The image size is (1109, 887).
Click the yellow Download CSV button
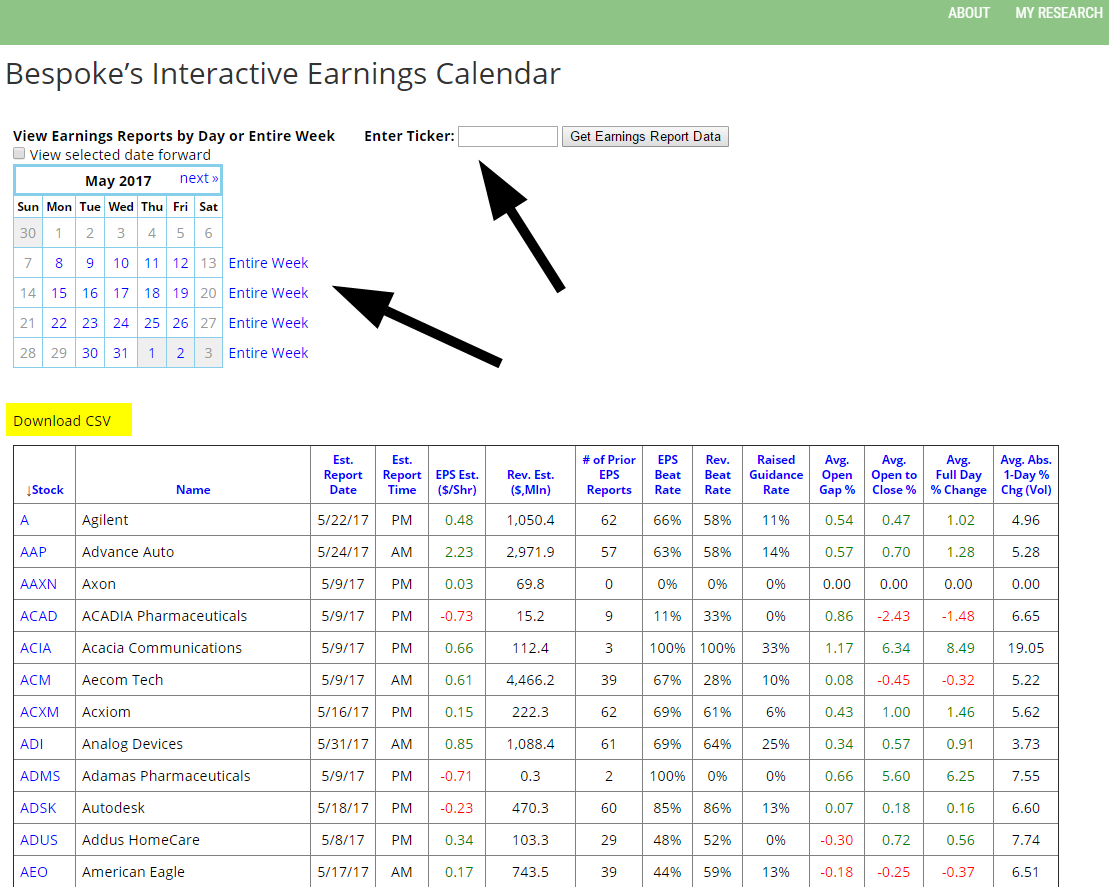pyautogui.click(x=62, y=421)
